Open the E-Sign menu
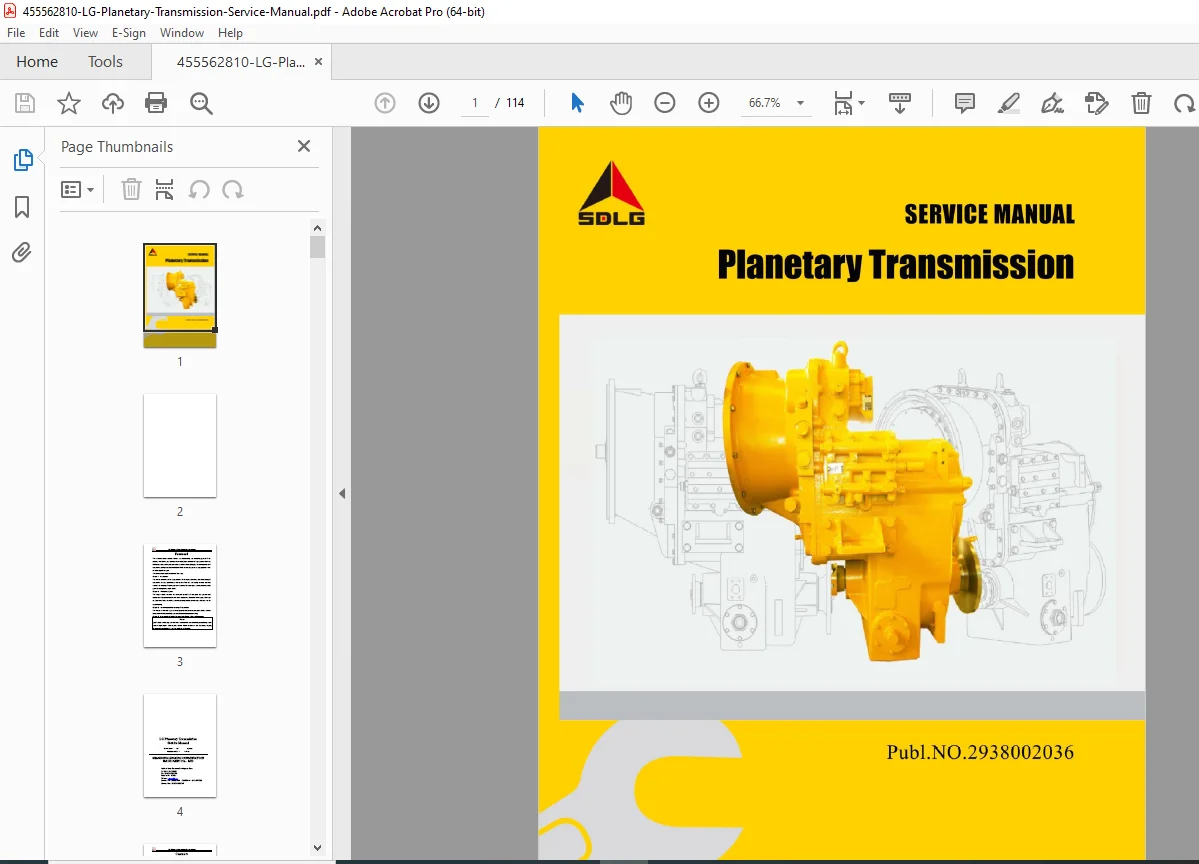 pos(128,33)
